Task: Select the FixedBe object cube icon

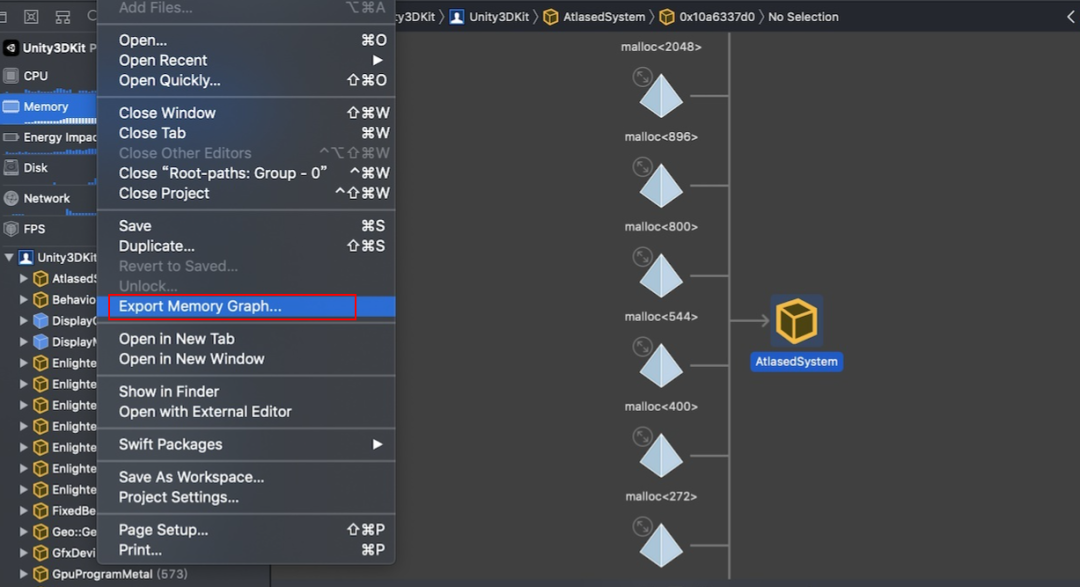Action: (x=41, y=511)
